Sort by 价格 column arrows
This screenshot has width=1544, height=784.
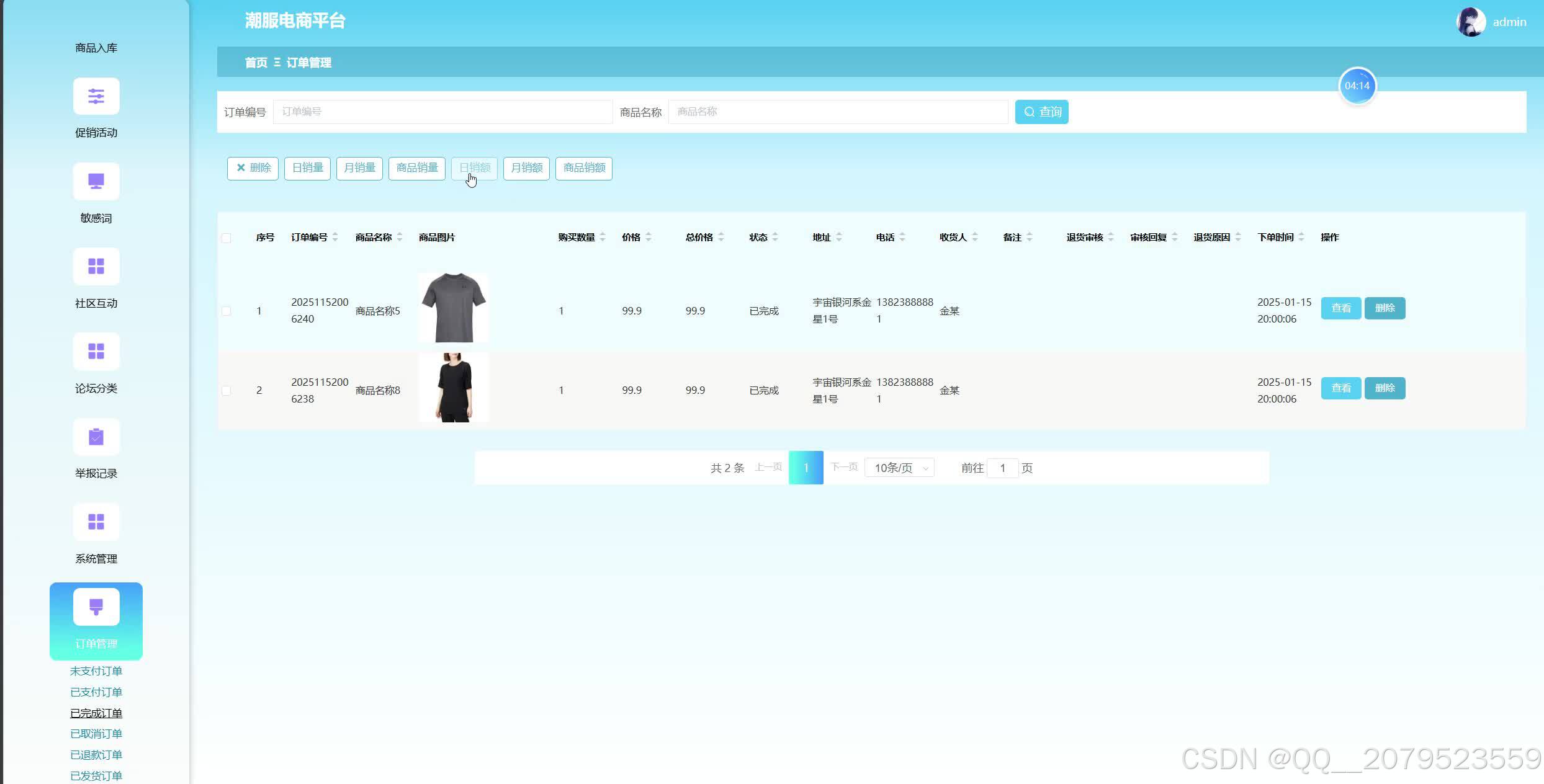[x=649, y=237]
